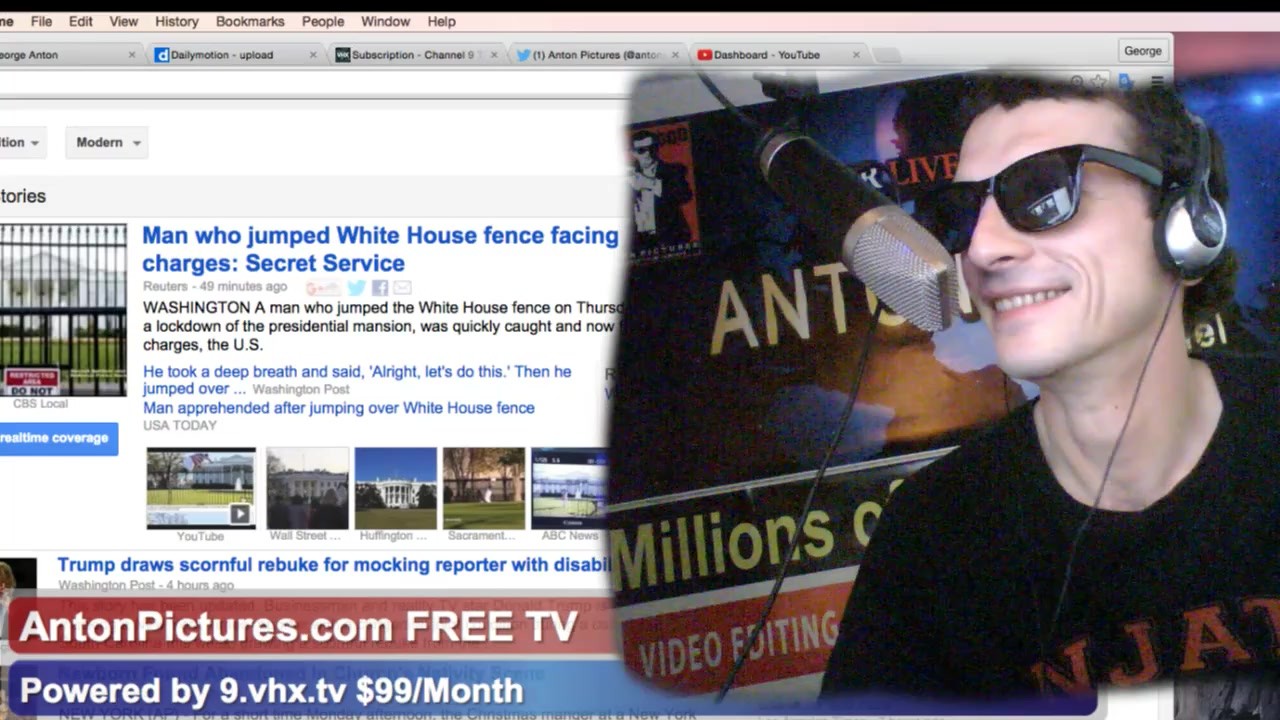Switch to the Dailymotion - upload tab
1280x720 pixels.
tap(221, 55)
